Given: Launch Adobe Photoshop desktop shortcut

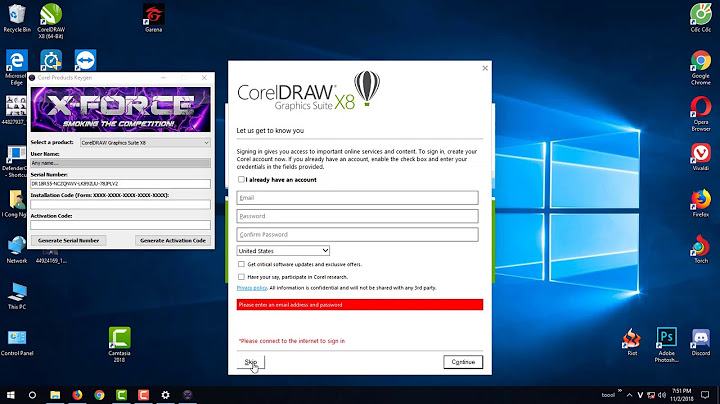Looking at the screenshot, I should point(667,345).
